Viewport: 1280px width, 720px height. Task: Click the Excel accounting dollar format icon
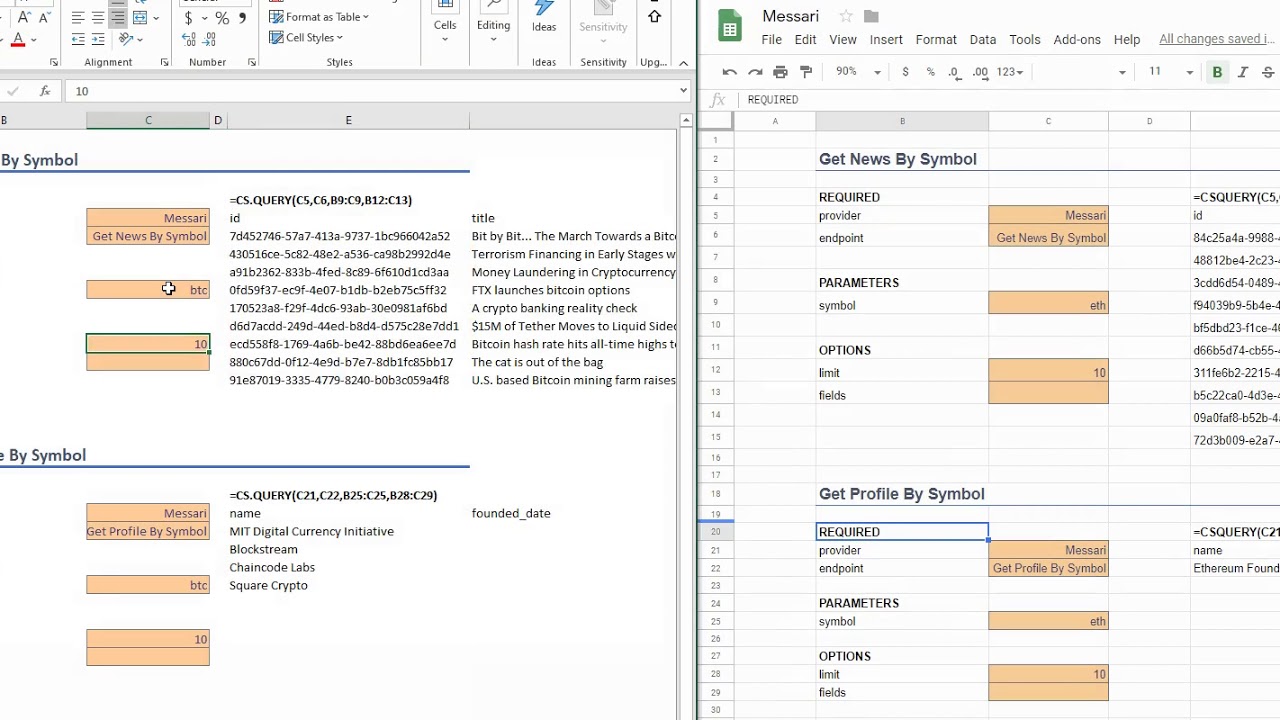188,18
